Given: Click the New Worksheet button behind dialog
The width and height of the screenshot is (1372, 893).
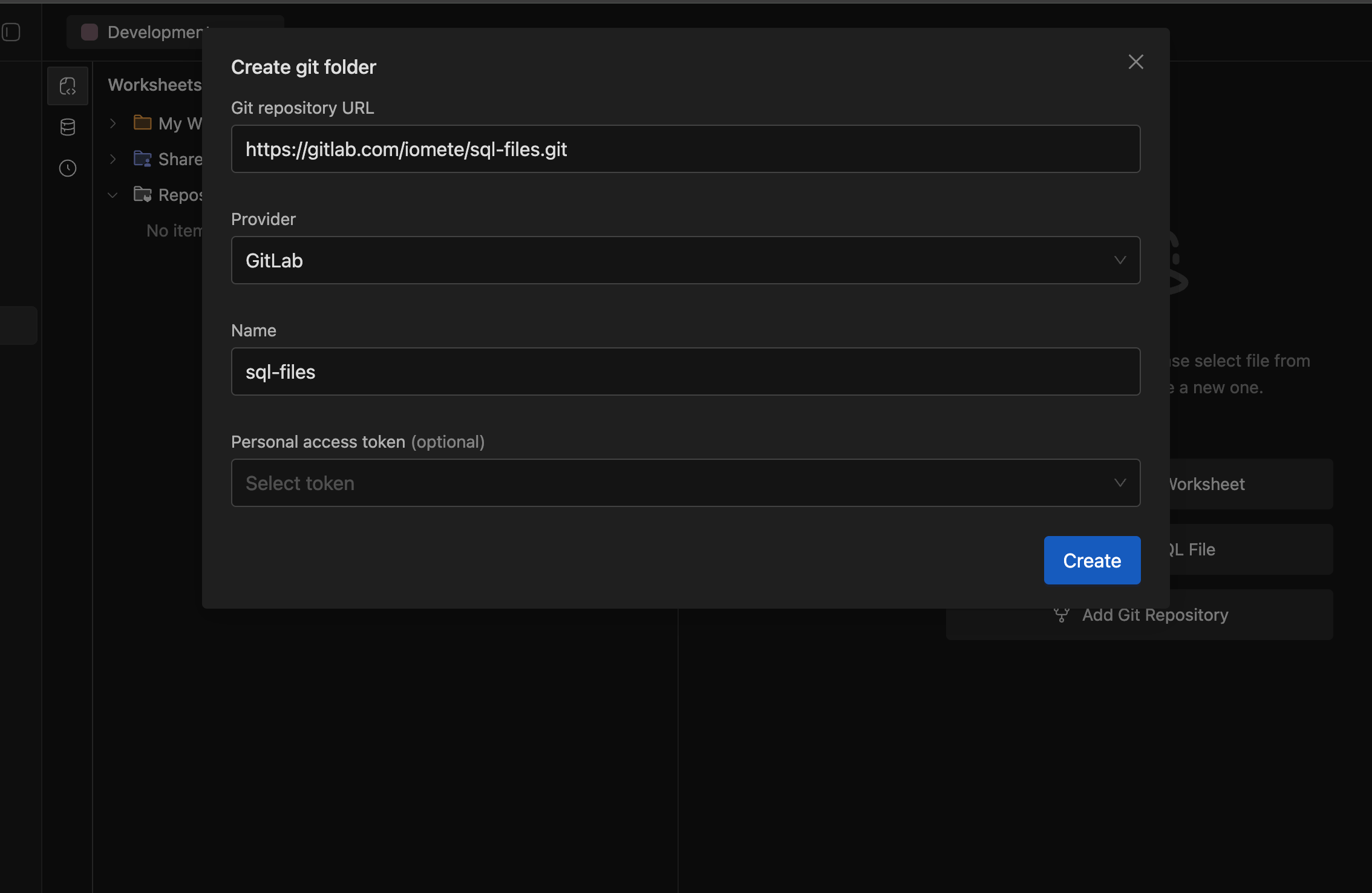Looking at the screenshot, I should 1251,484.
